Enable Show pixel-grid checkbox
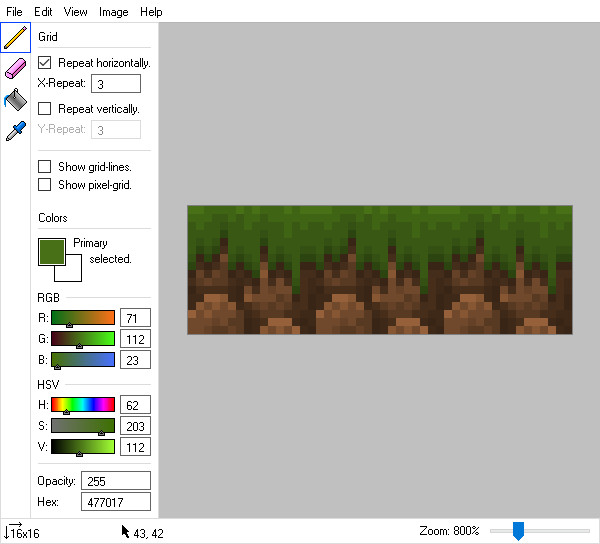 [44, 184]
